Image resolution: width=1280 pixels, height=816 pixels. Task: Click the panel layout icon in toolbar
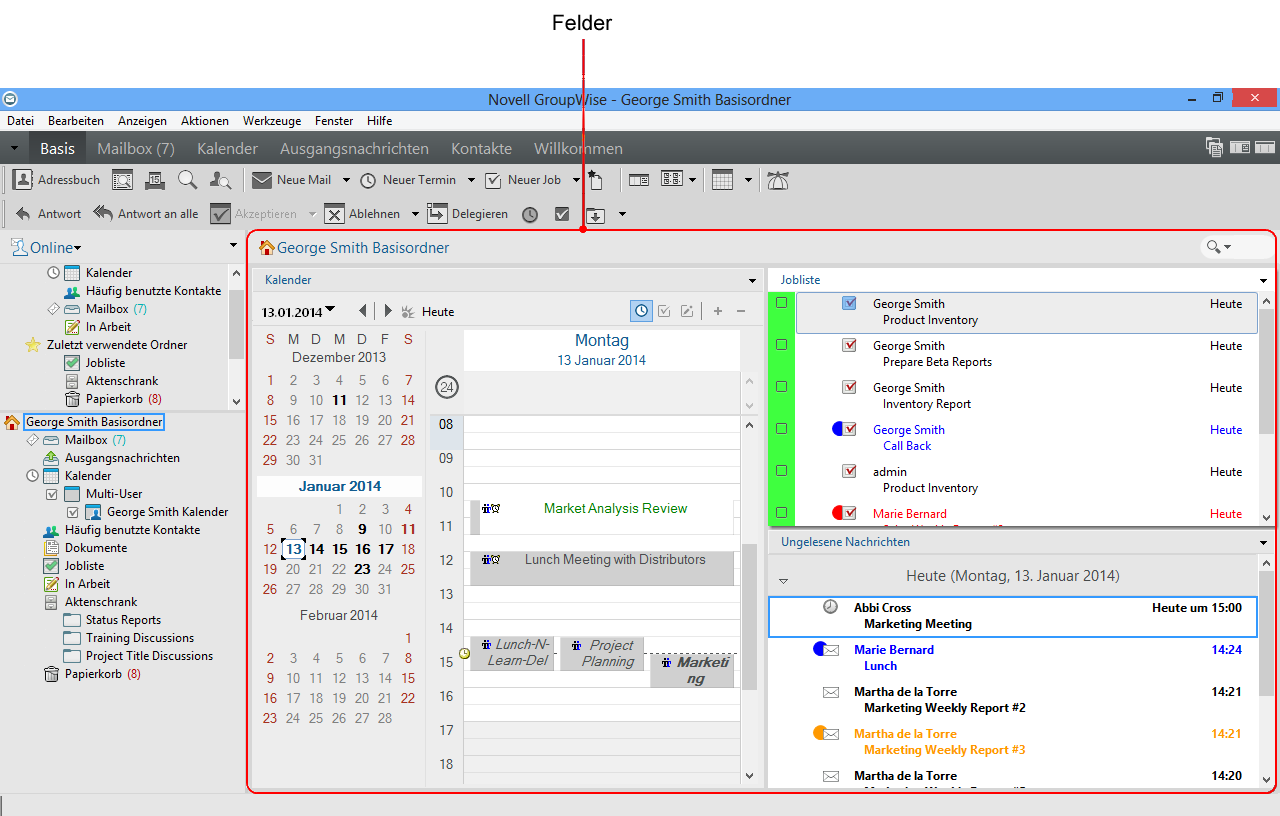tap(671, 180)
